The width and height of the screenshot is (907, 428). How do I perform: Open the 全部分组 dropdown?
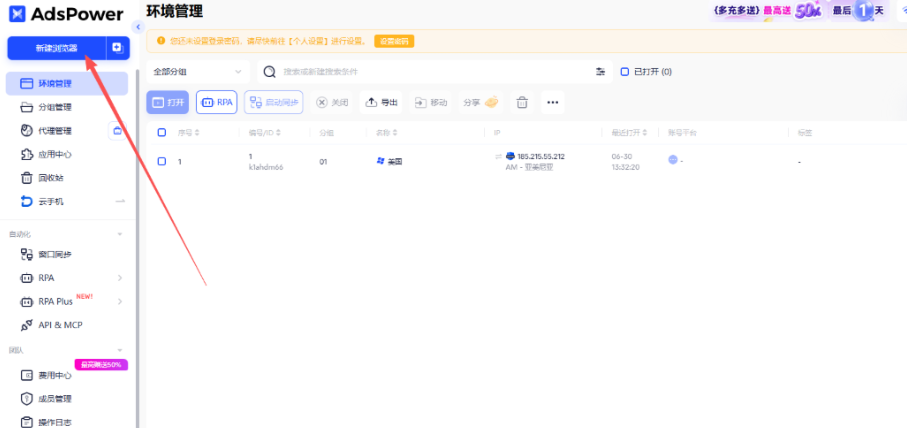[x=198, y=72]
